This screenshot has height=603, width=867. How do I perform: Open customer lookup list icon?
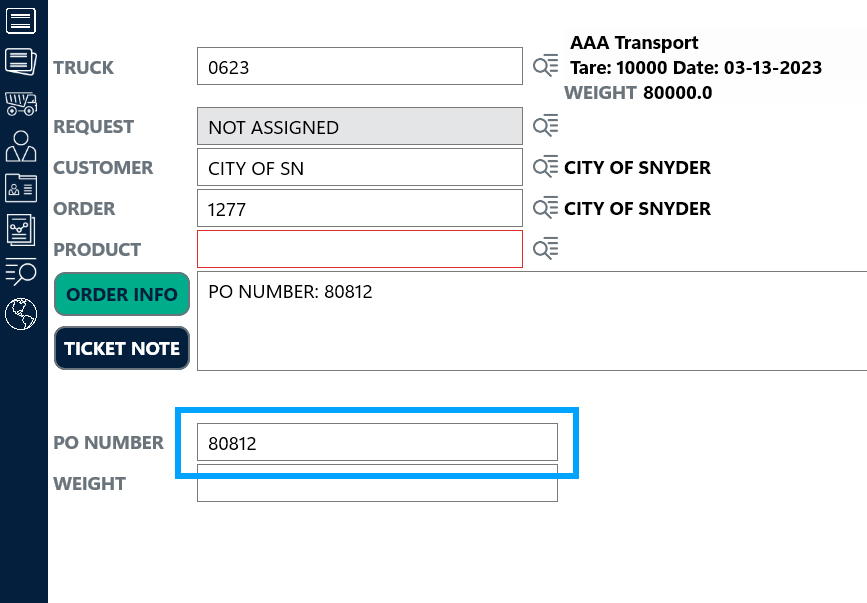click(545, 167)
